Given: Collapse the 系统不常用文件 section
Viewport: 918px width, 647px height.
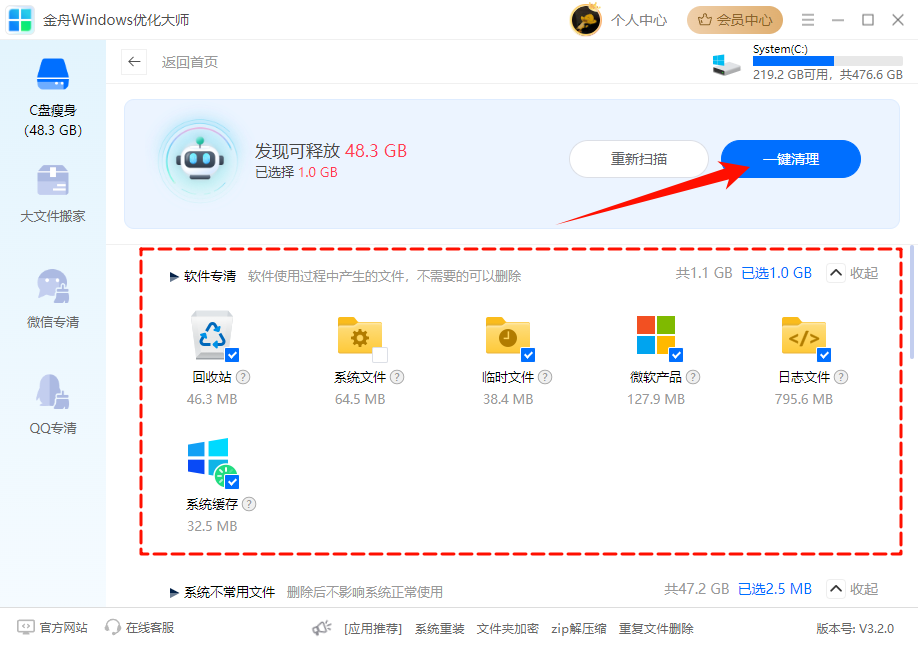Looking at the screenshot, I should click(x=851, y=589).
